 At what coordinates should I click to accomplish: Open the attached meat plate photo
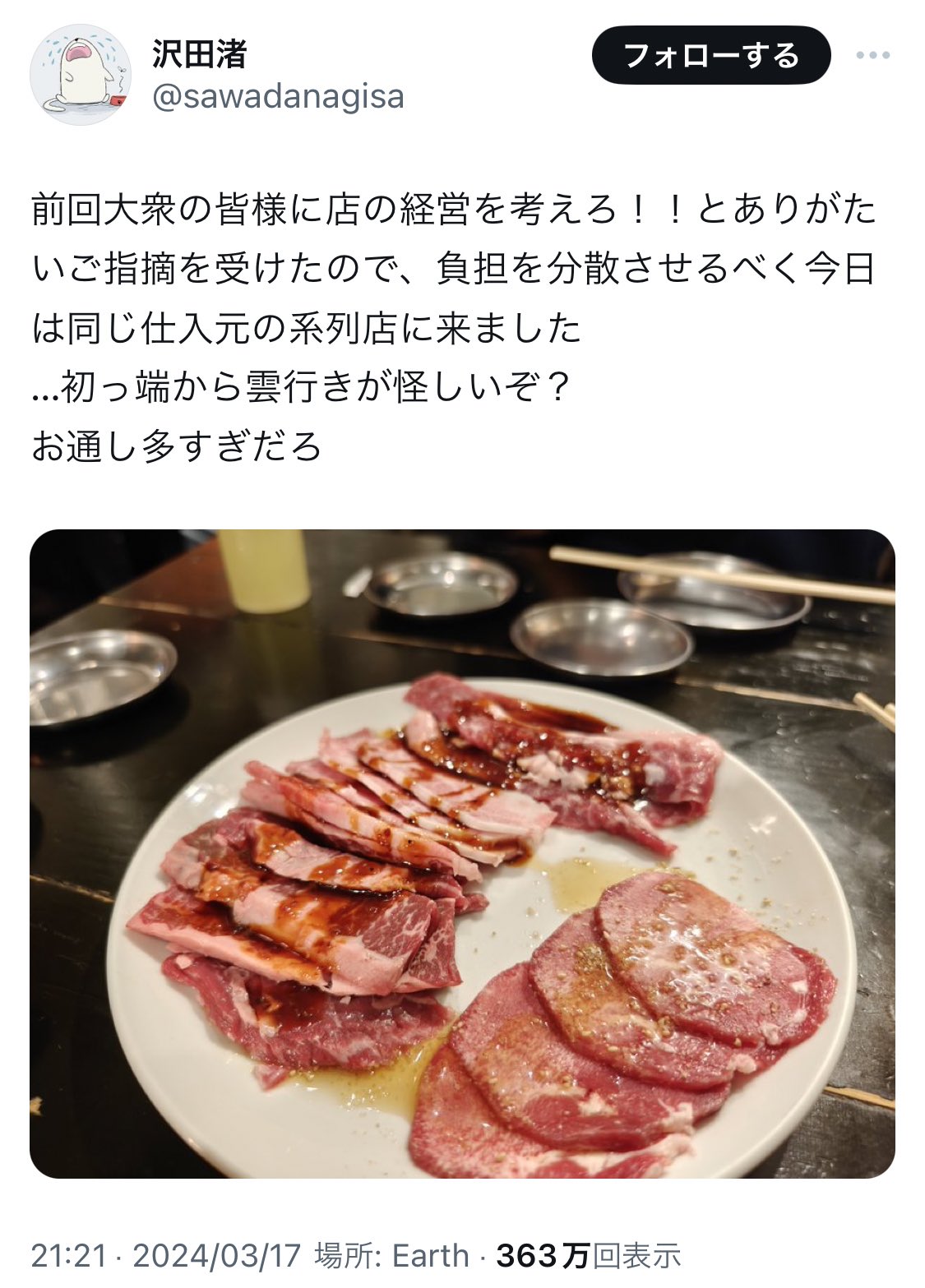click(462, 853)
